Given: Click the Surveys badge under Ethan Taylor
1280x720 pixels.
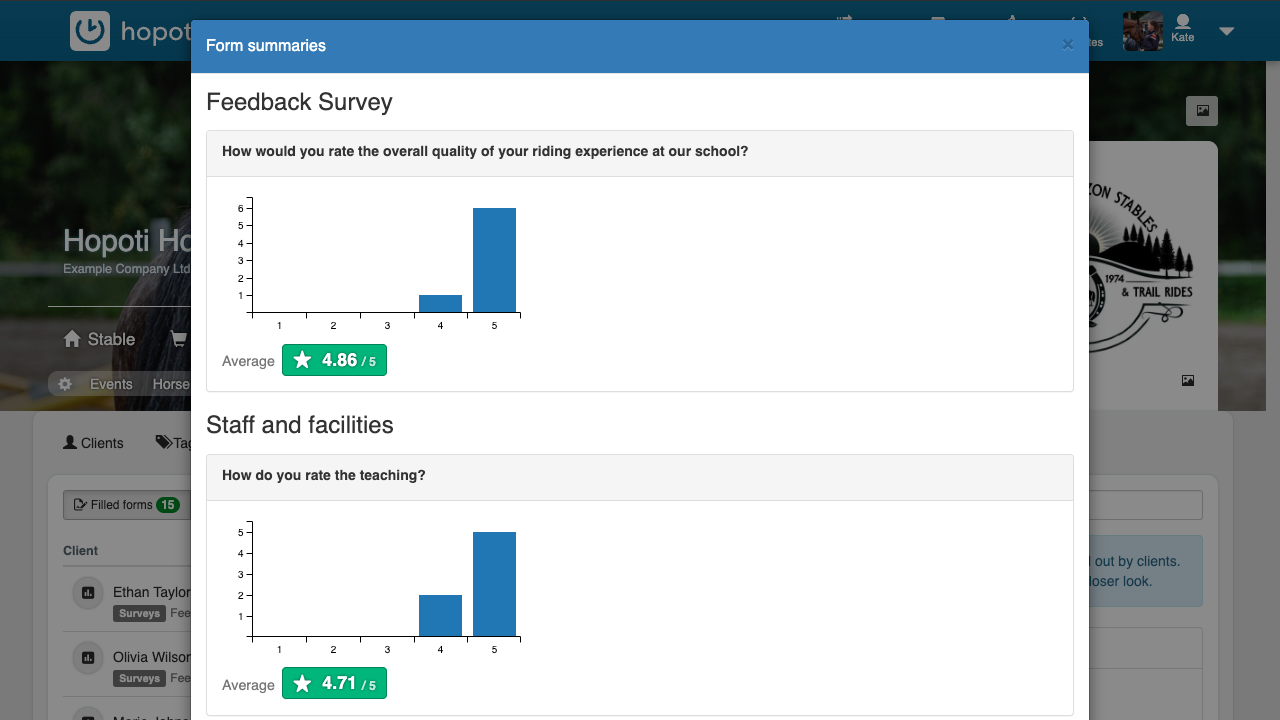Looking at the screenshot, I should (139, 613).
